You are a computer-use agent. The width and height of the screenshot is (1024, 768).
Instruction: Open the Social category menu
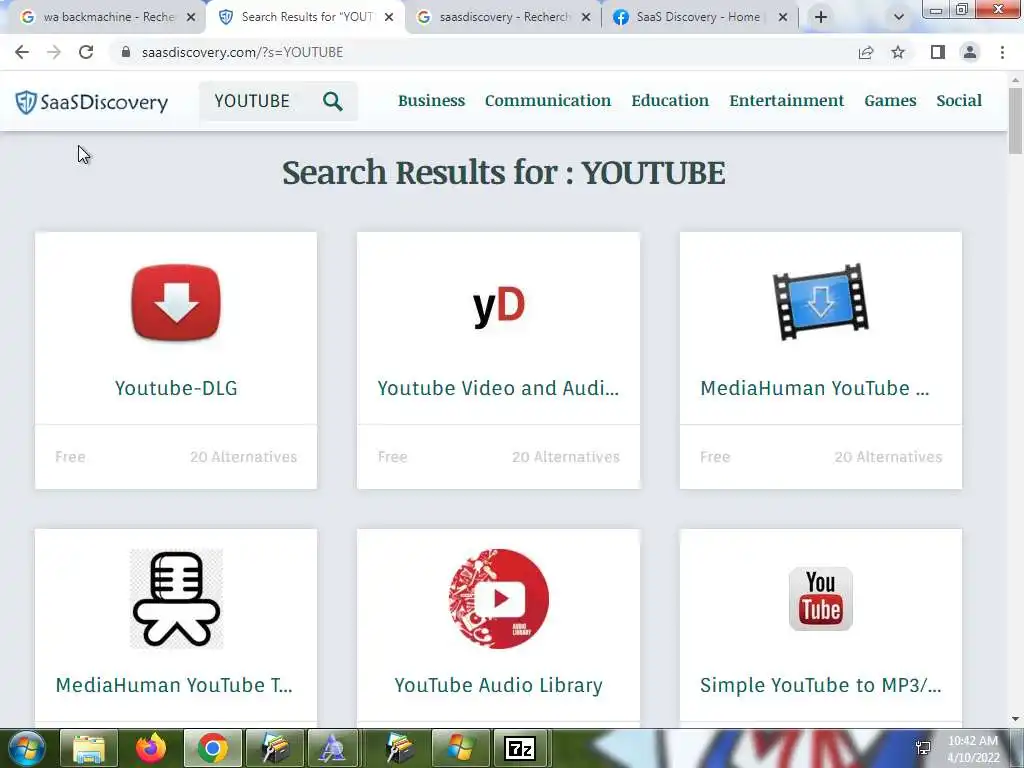tap(959, 101)
